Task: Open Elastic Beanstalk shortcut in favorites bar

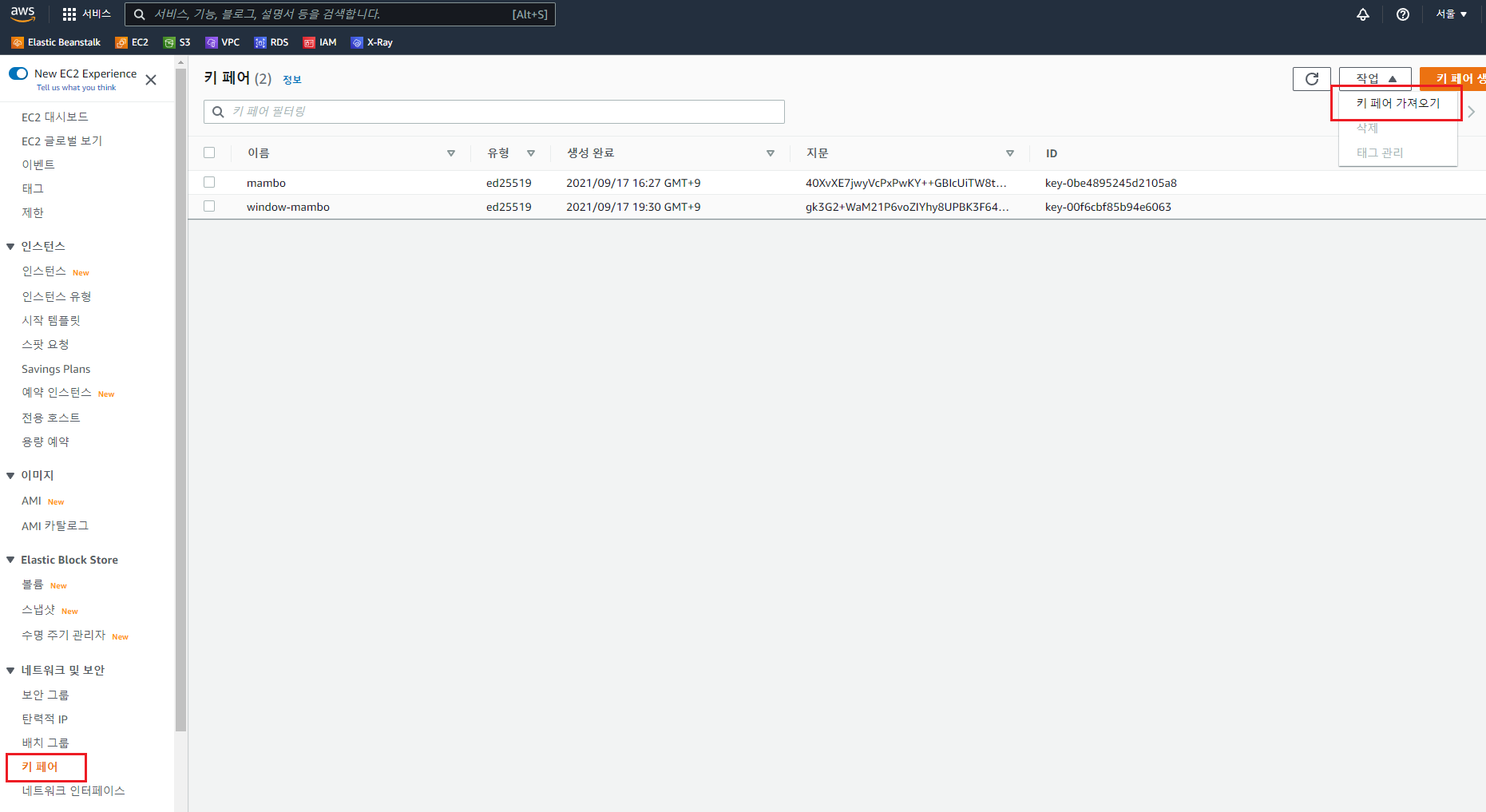Action: pos(56,42)
